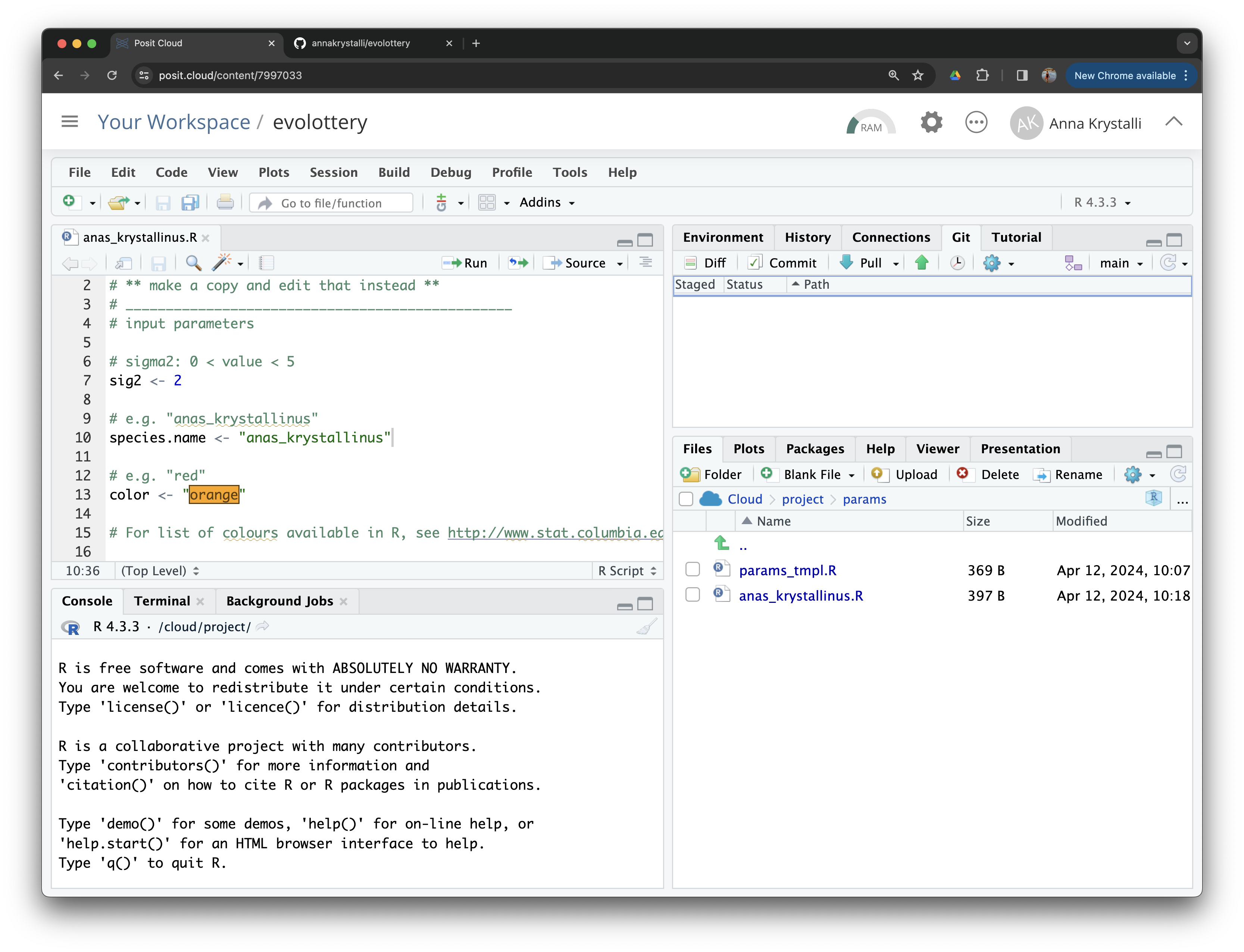Click the Git History clock icon
This screenshot has height=952, width=1244.
pyautogui.click(x=957, y=263)
